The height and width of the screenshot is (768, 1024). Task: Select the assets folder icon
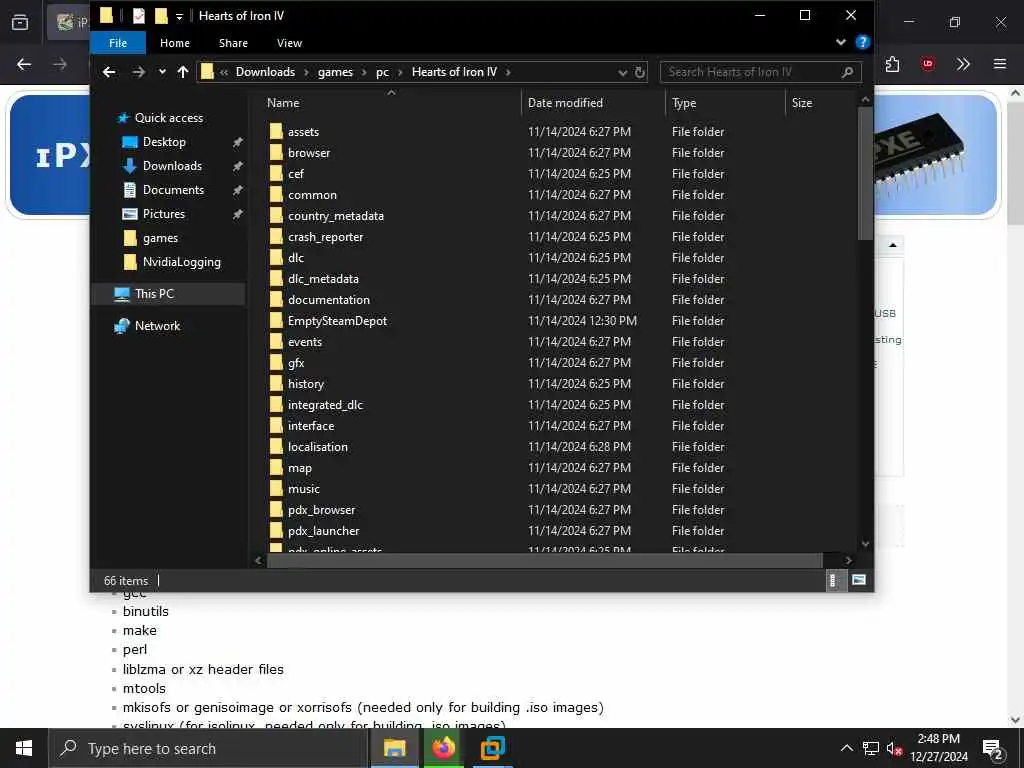(x=276, y=131)
